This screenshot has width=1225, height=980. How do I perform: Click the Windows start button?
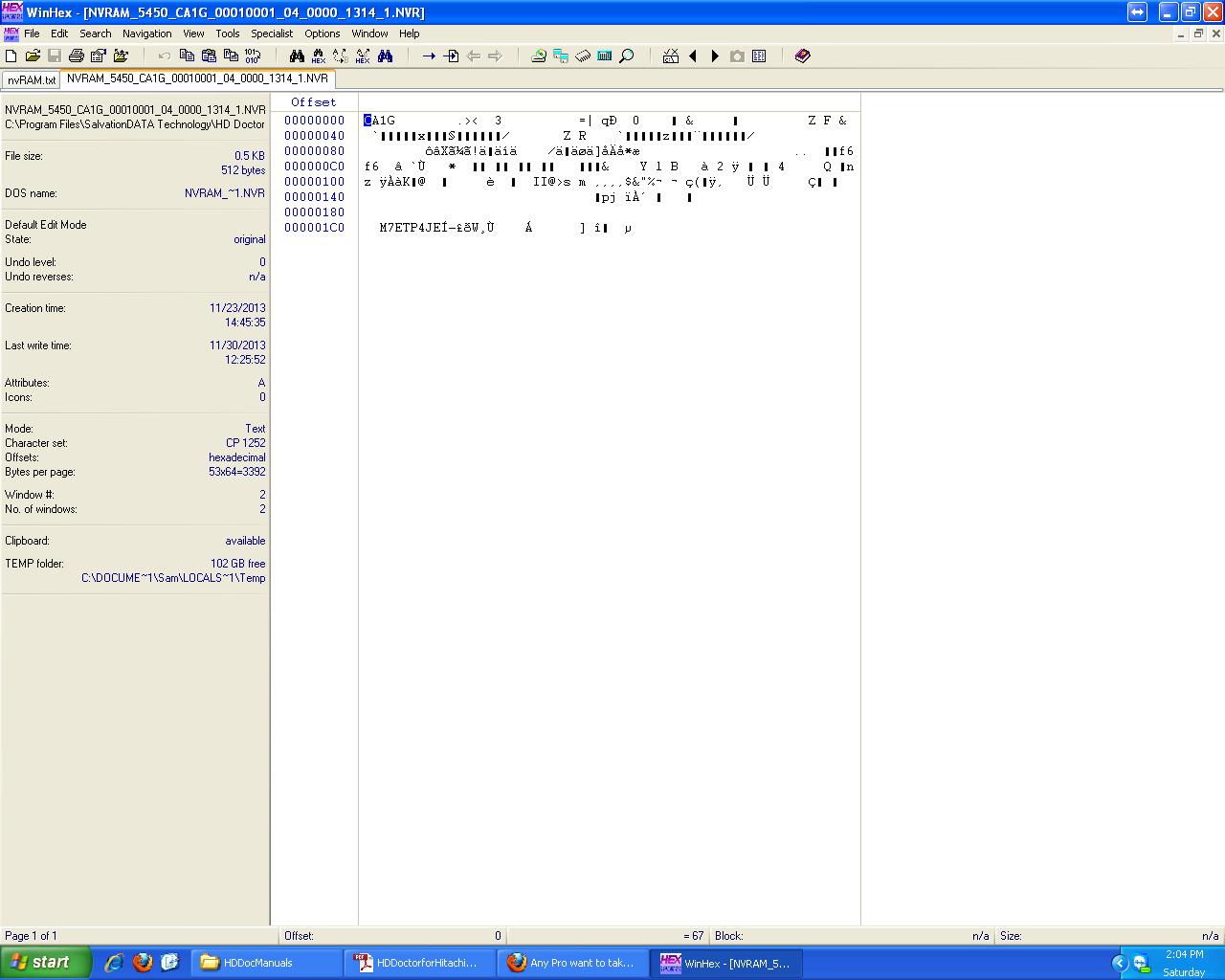[x=45, y=963]
